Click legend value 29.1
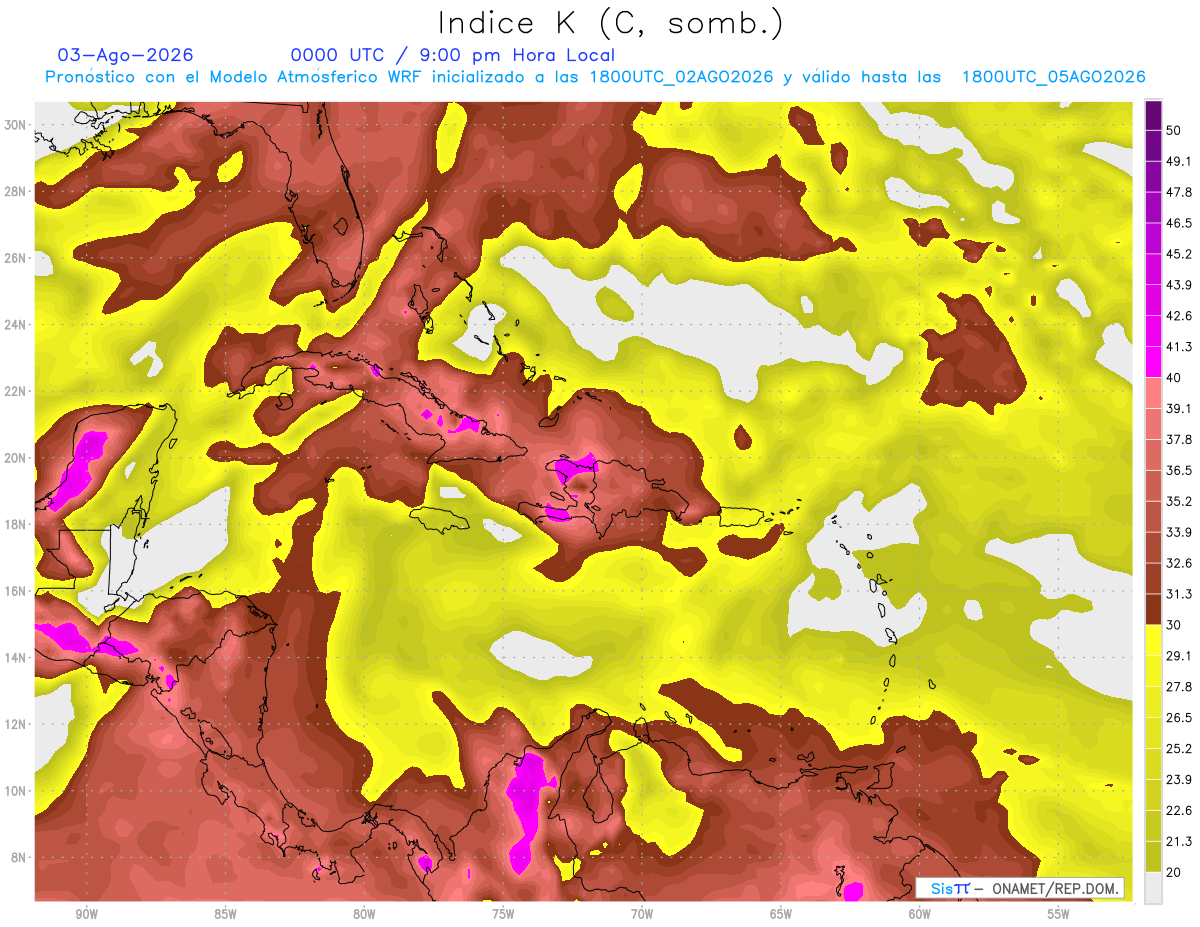 point(1180,656)
